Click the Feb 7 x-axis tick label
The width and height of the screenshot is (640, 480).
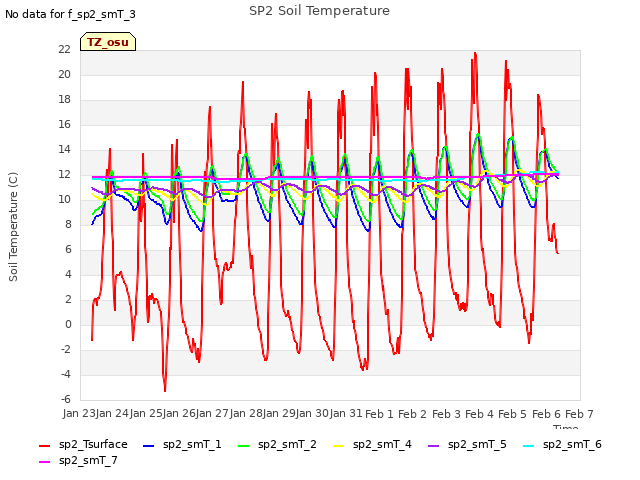point(579,414)
